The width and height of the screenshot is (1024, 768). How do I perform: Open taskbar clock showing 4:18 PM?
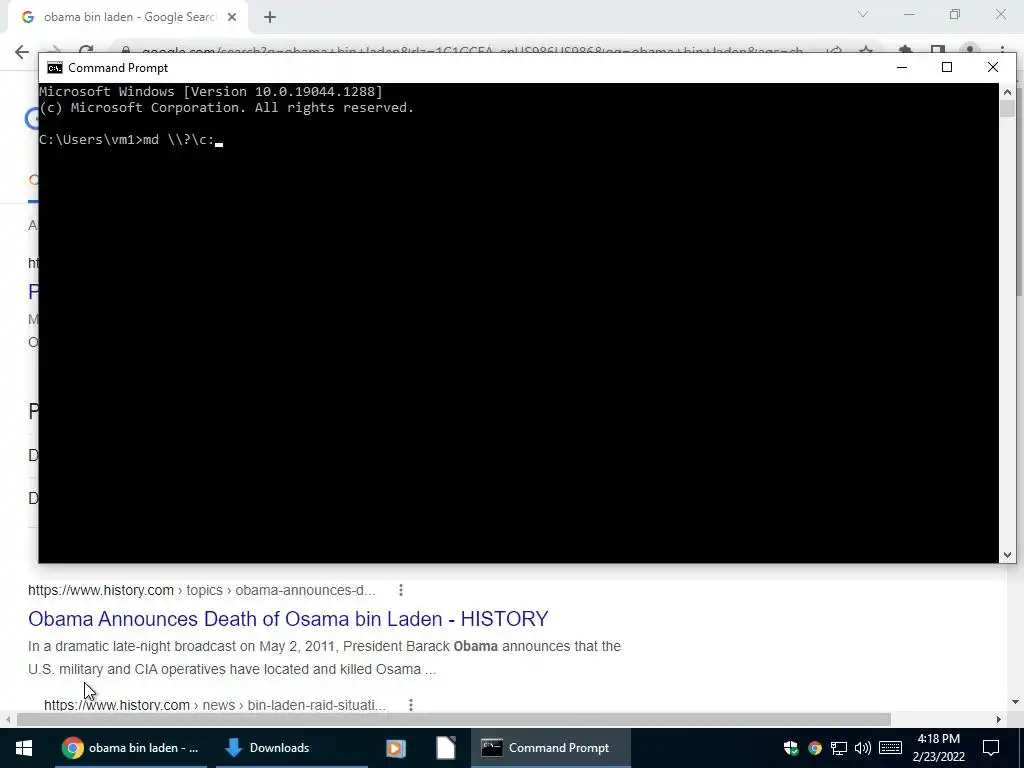pyautogui.click(x=938, y=748)
